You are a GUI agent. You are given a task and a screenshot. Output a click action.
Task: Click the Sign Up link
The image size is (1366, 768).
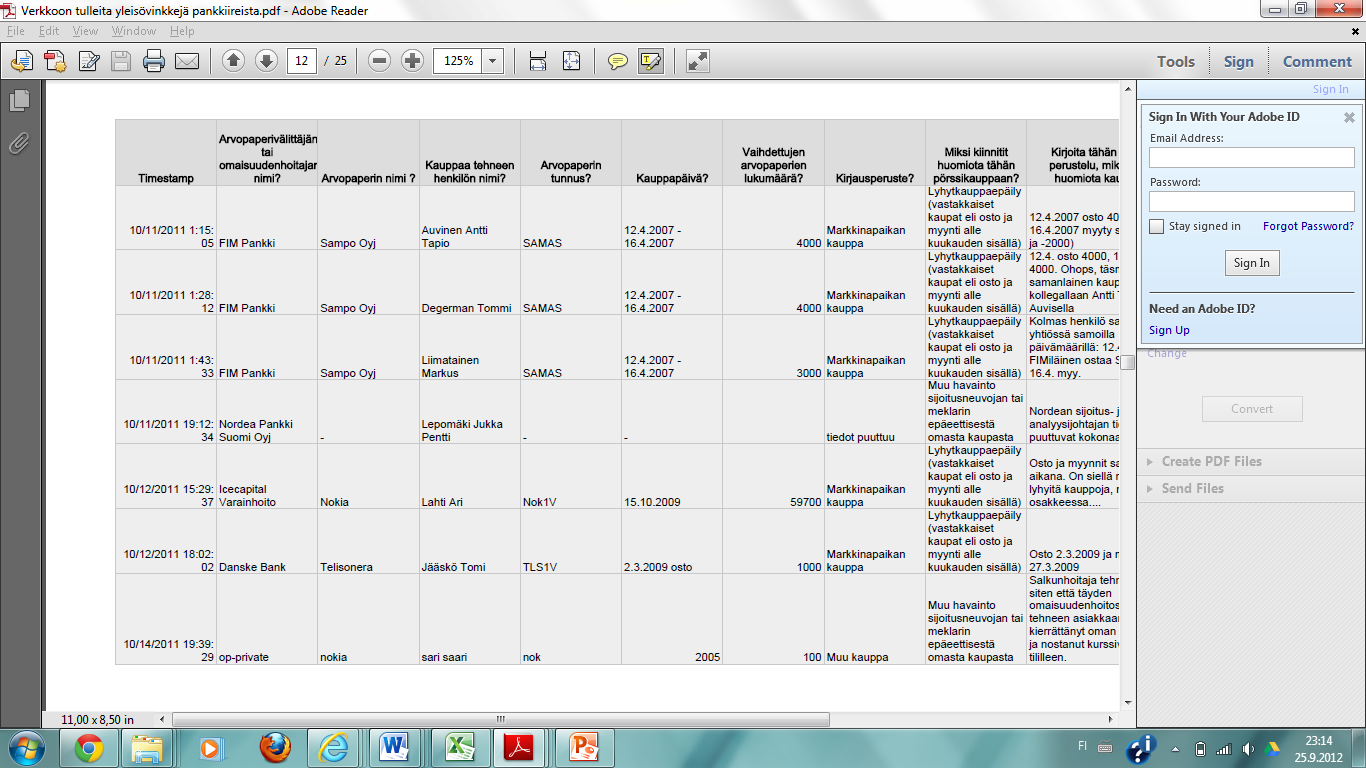pos(1169,330)
